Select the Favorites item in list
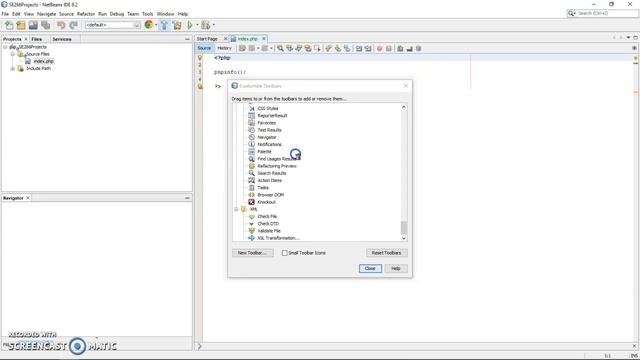Image resolution: width=640 pixels, height=360 pixels. [x=267, y=123]
